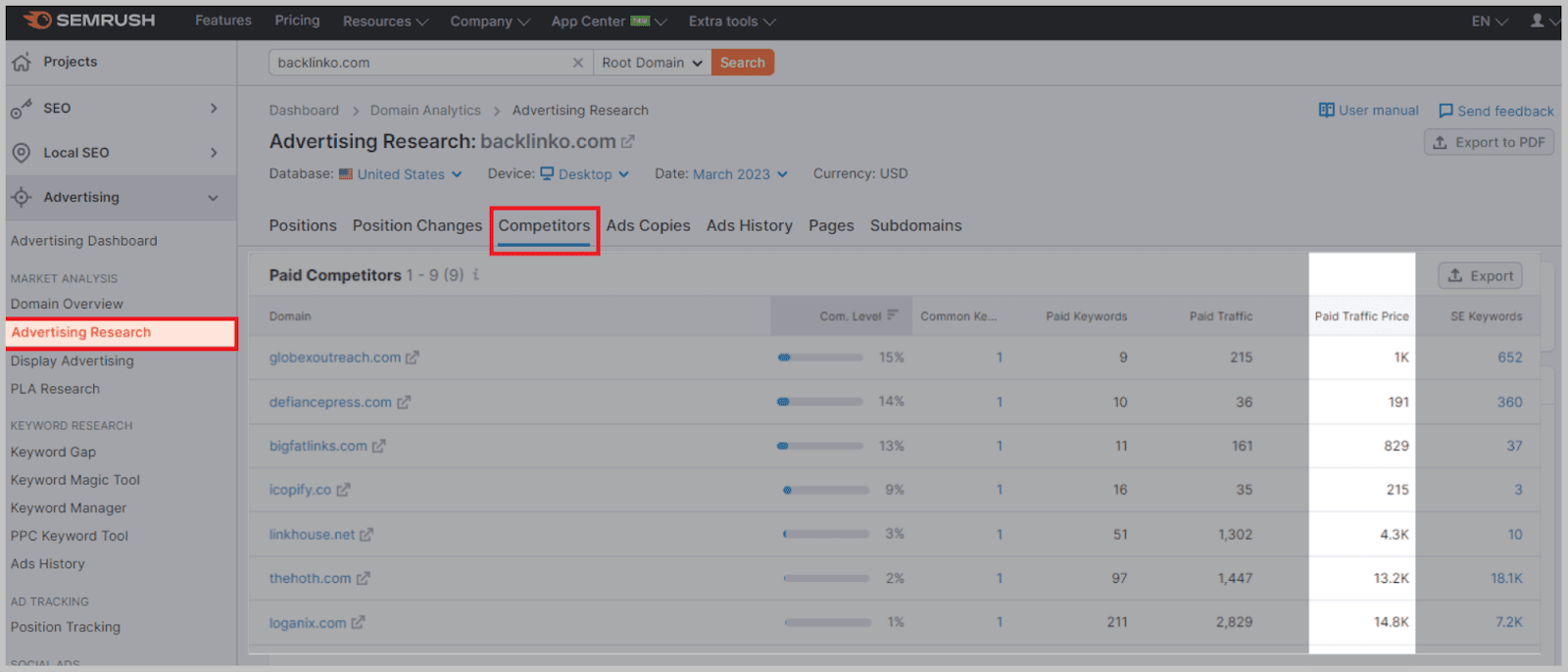The width and height of the screenshot is (1568, 672).
Task: Collapse the Advertising sidebar section
Action: (214, 198)
